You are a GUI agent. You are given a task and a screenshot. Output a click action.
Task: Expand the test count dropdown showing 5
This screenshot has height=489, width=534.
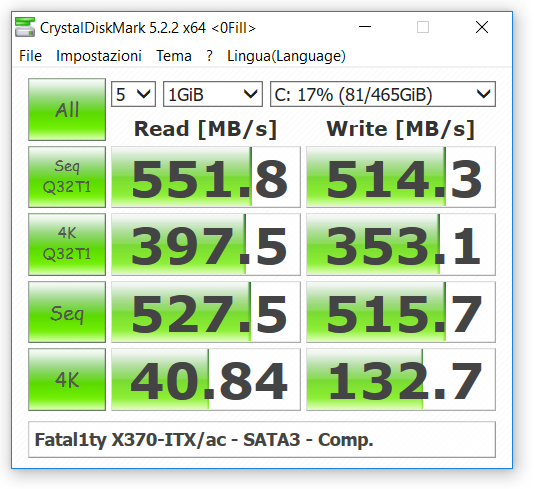click(x=134, y=94)
